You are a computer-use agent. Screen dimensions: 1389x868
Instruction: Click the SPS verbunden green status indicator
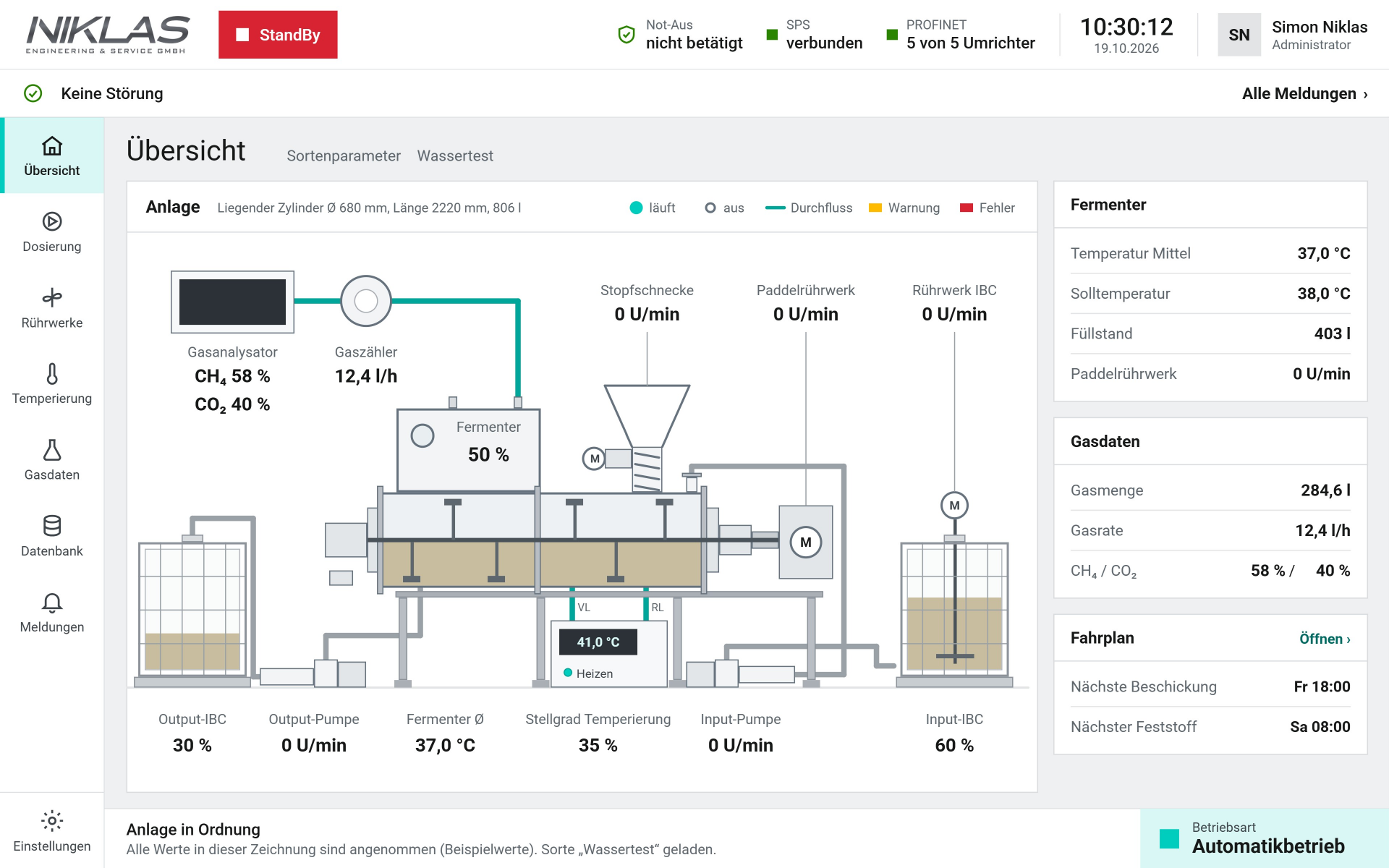click(x=772, y=35)
